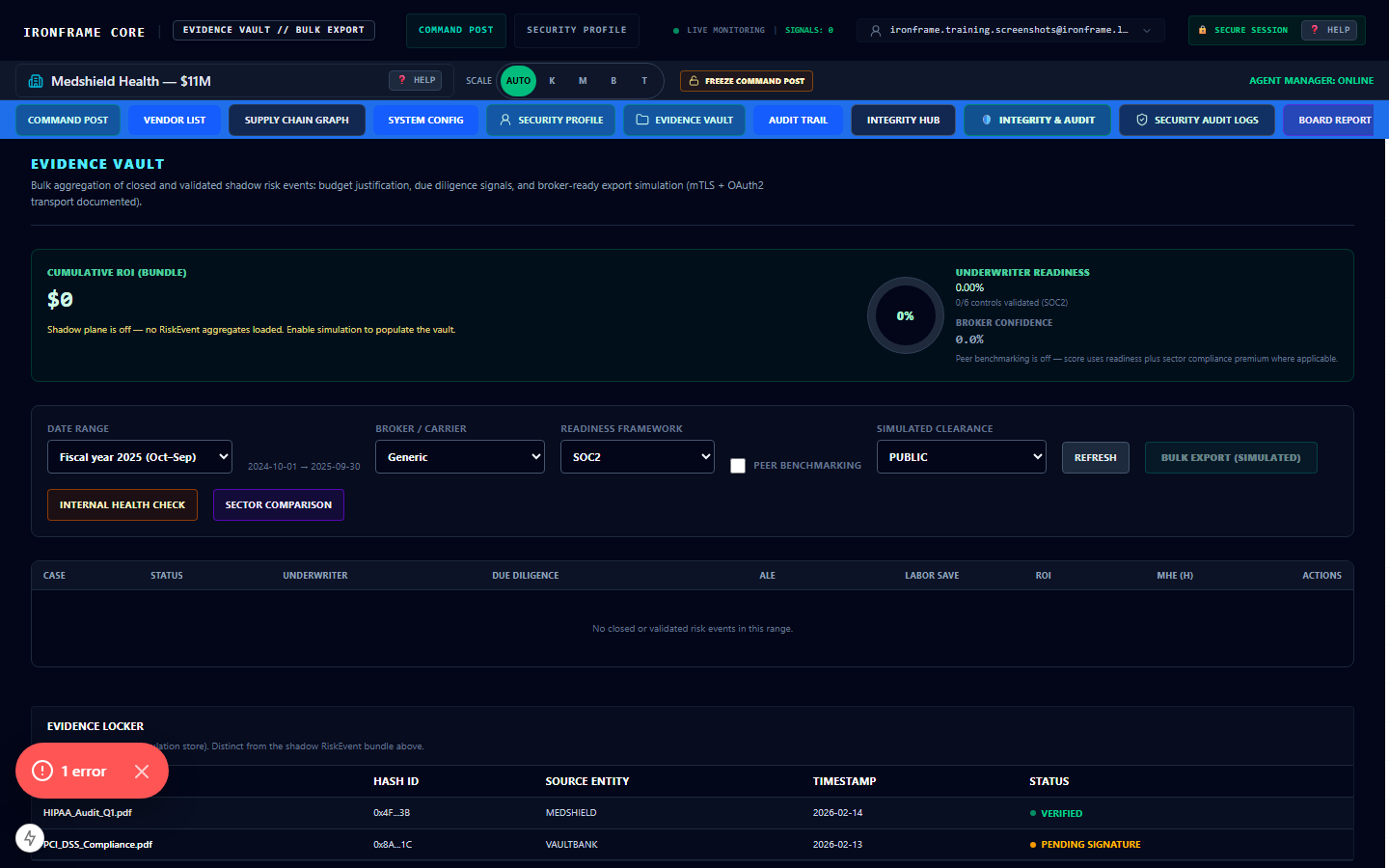1389x868 pixels.
Task: Click the lightning bolt dev tools icon
Action: point(30,838)
